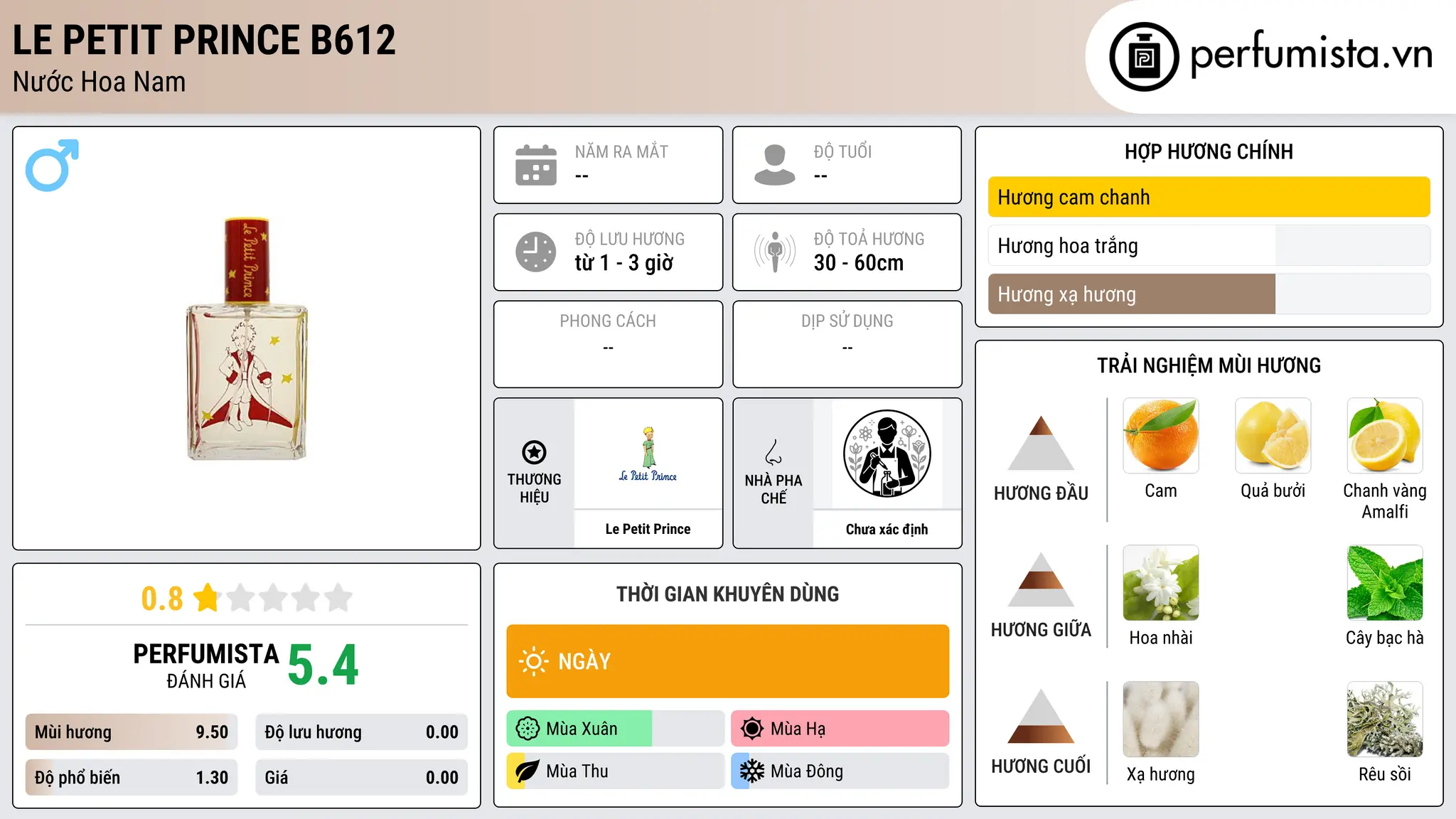Click the Hương cam chanh accord bar
Image resolution: width=1456 pixels, height=819 pixels.
click(1209, 197)
